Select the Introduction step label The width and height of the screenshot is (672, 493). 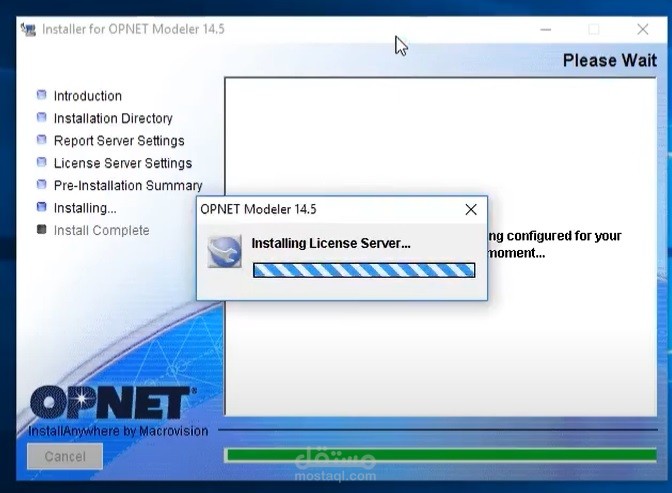pyautogui.click(x=88, y=96)
